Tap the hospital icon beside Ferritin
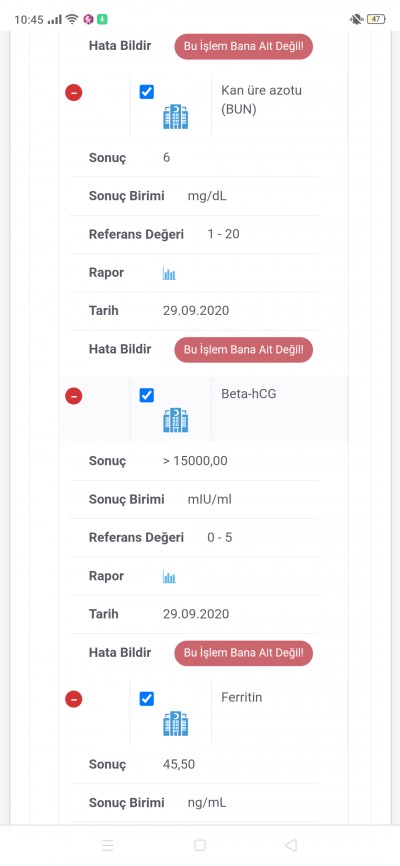Image resolution: width=400 pixels, height=866 pixels. click(x=176, y=724)
